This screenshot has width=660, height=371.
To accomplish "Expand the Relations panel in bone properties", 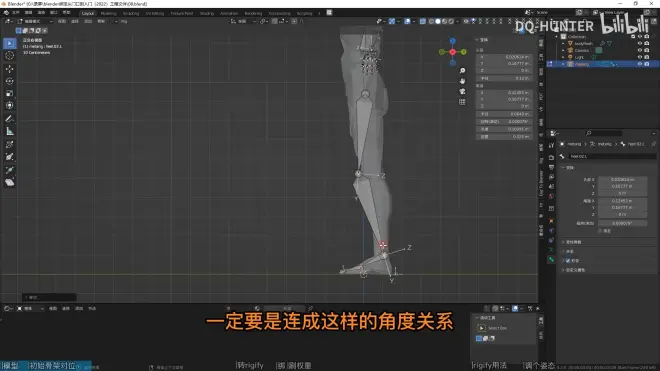I will 563,251.
